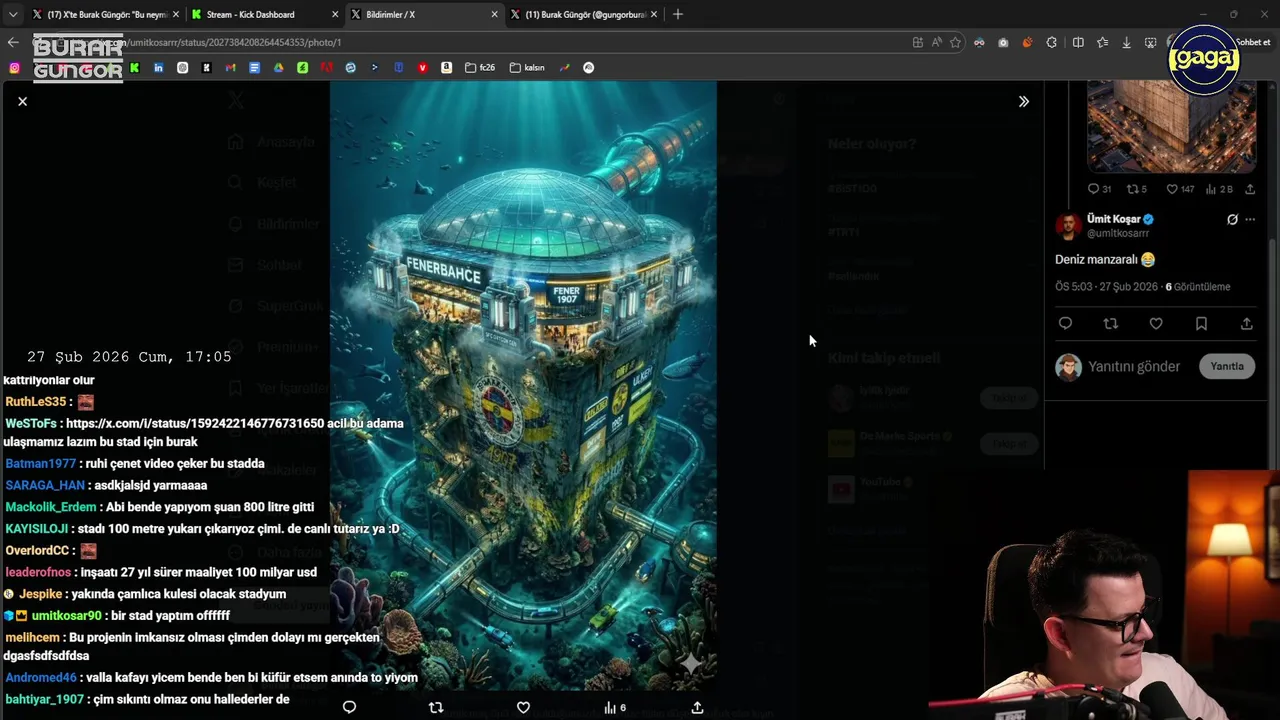Collapse the side panel using double chevron icon
The height and width of the screenshot is (720, 1280).
(1023, 101)
